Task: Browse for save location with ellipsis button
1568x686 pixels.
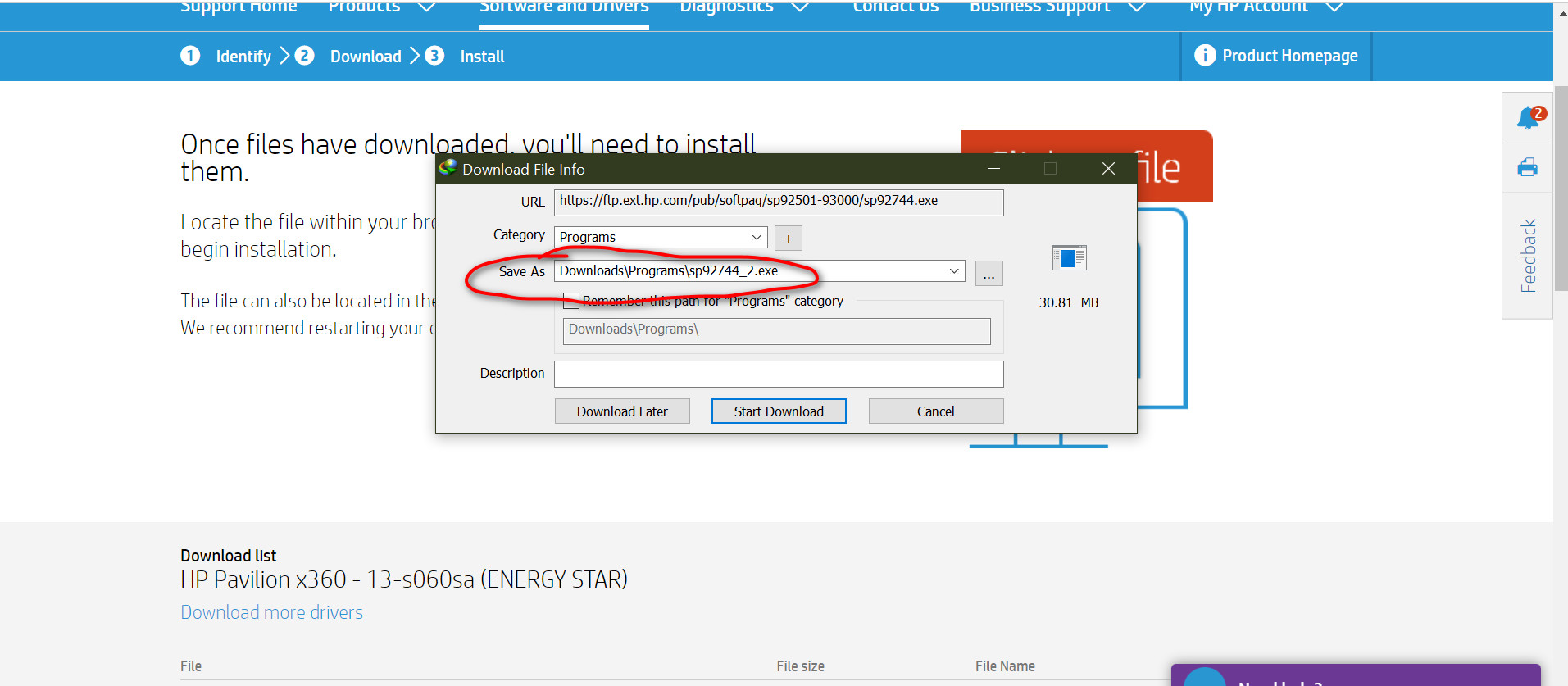Action: 989,274
